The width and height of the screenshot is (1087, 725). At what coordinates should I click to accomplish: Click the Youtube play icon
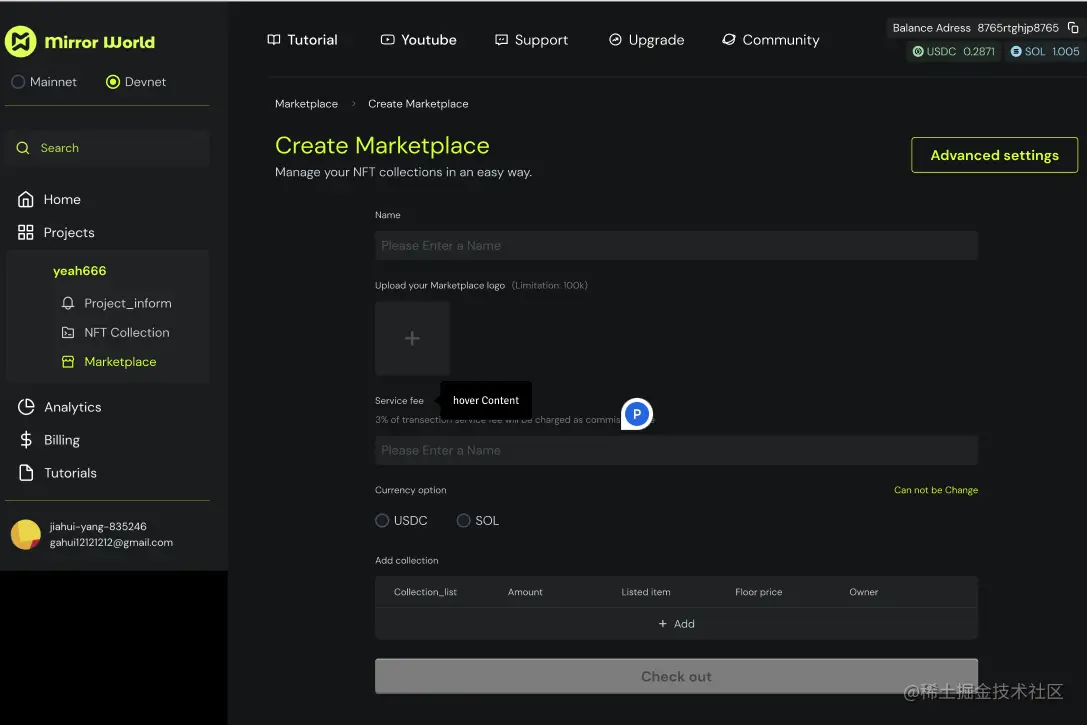pyautogui.click(x=388, y=40)
